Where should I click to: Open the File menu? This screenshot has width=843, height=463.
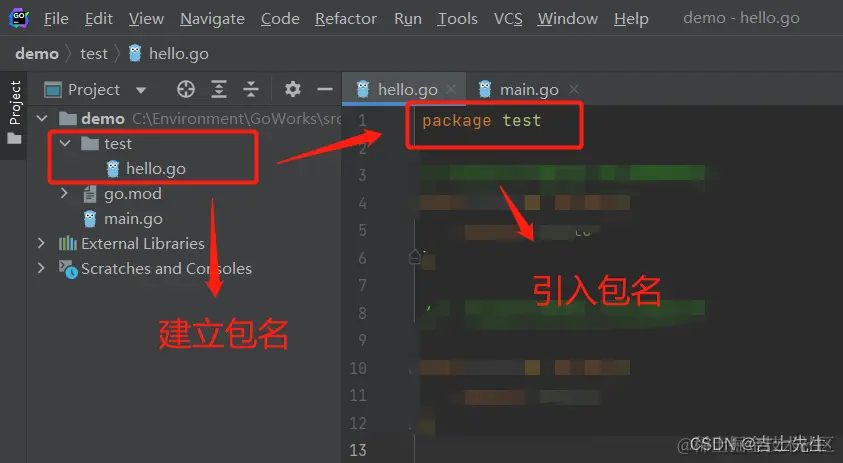[56, 19]
